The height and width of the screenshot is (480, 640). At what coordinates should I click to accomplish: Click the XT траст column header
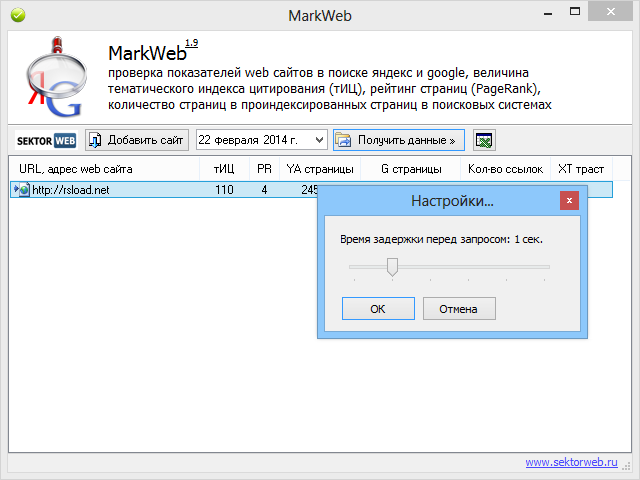[x=581, y=169]
